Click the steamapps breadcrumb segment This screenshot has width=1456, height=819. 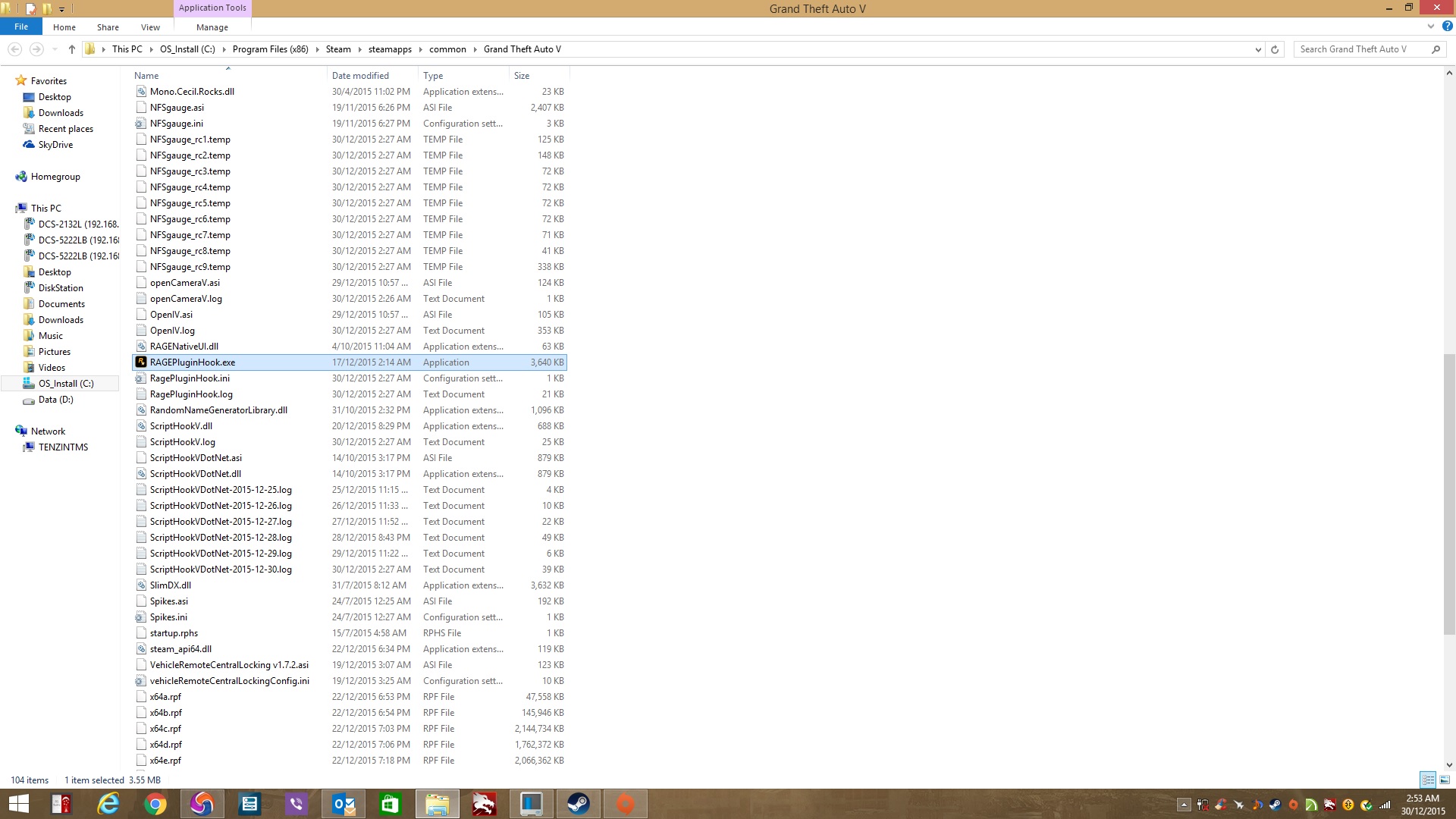coord(390,49)
